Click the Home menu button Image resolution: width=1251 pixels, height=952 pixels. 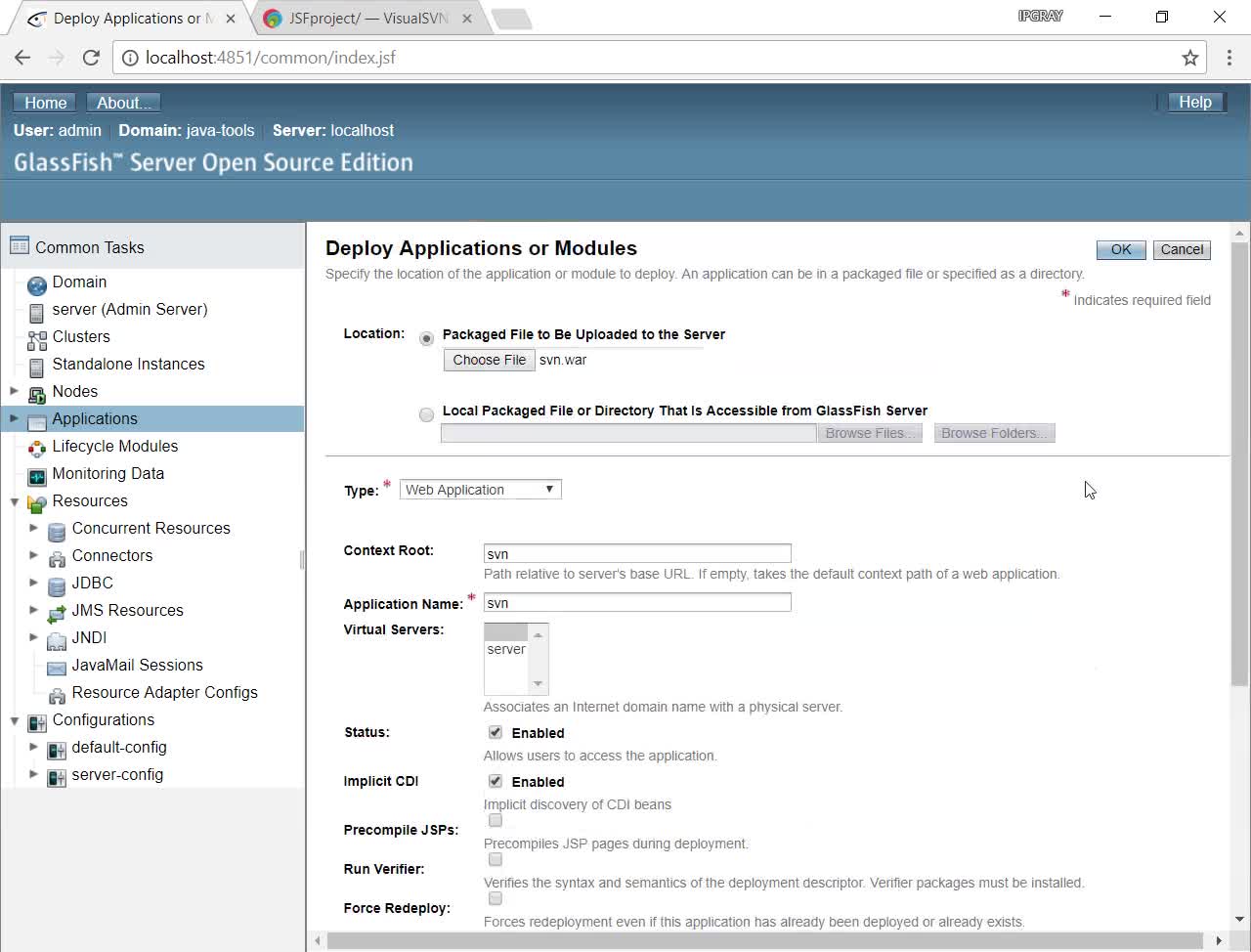point(46,103)
